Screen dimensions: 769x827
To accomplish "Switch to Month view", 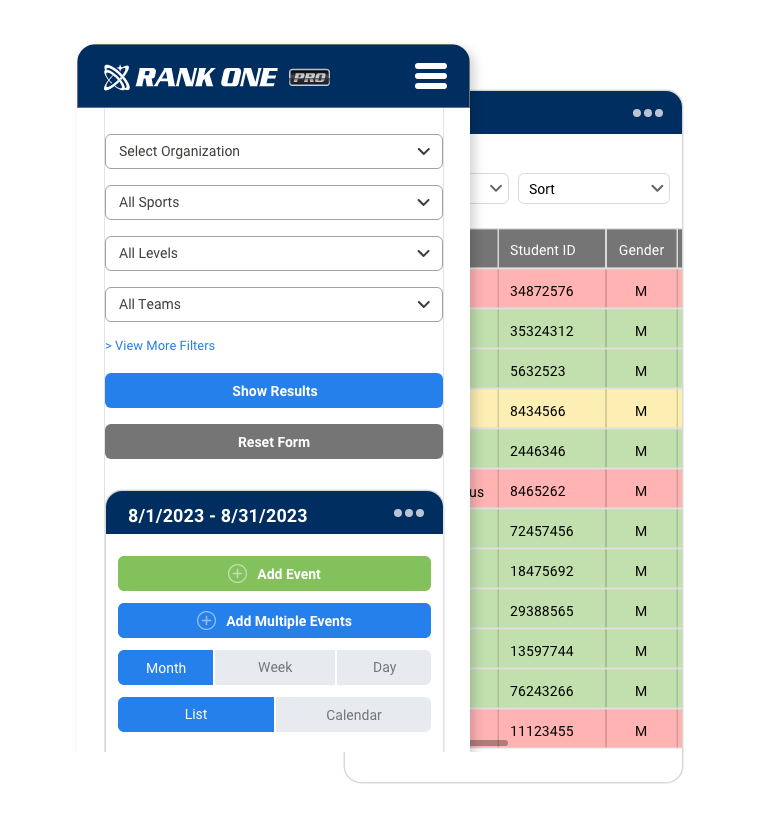I will pyautogui.click(x=166, y=668).
